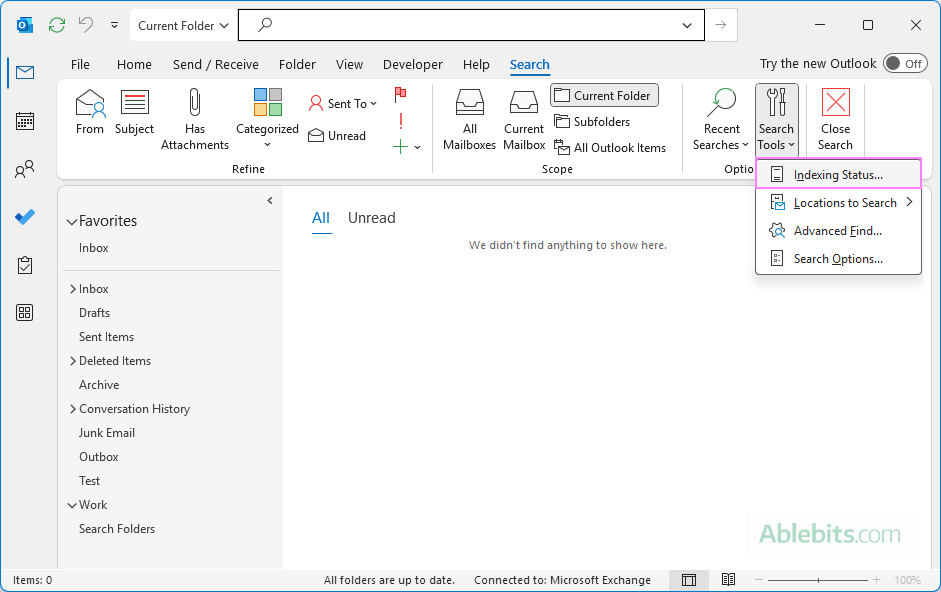Open Recent Searches

pos(721,118)
